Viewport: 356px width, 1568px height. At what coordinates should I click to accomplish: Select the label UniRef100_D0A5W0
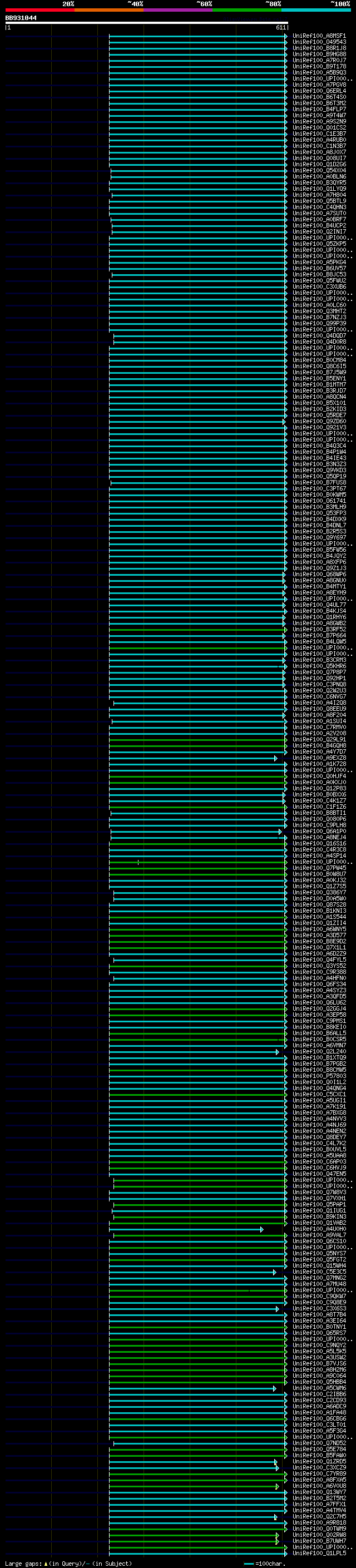tap(319, 898)
